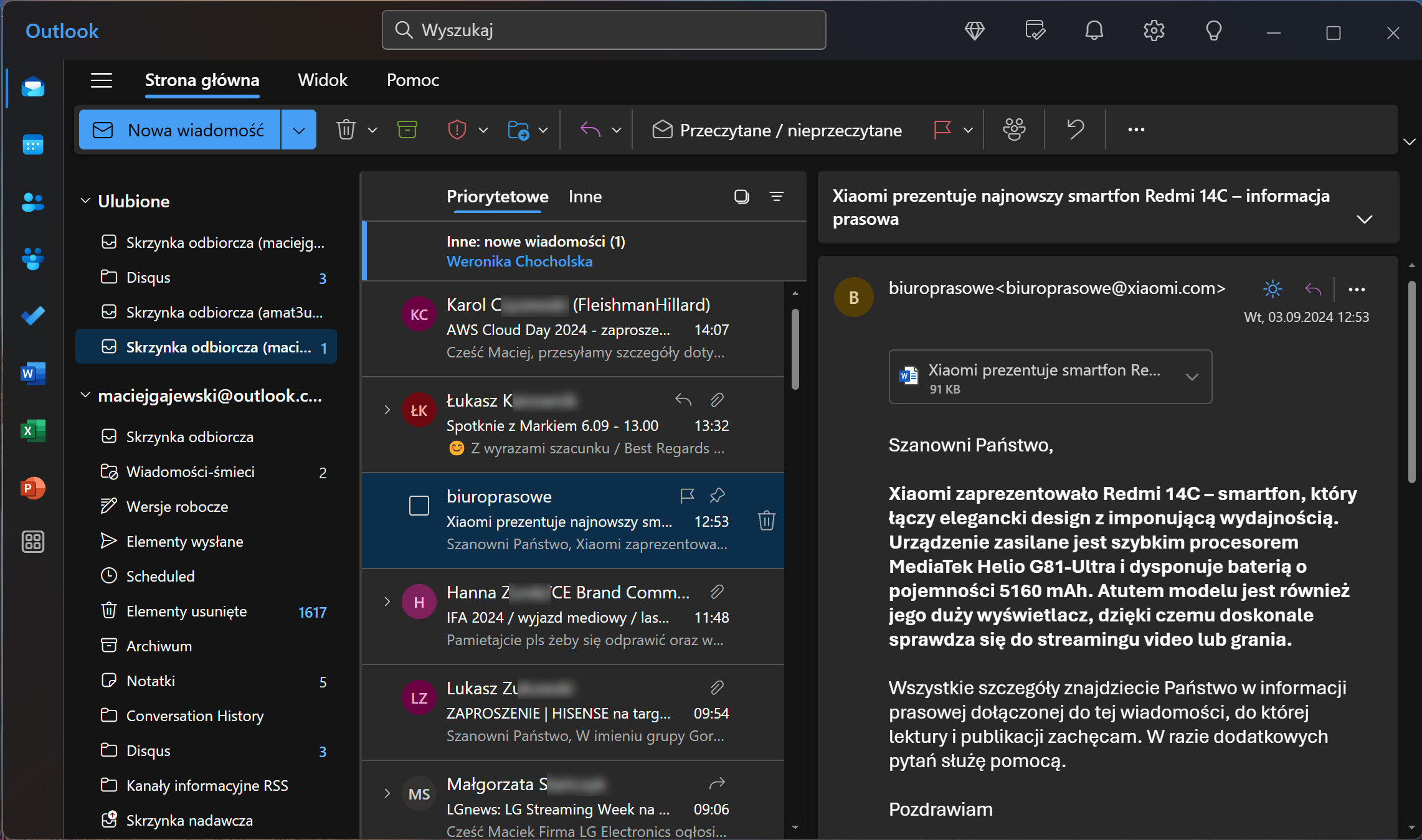The height and width of the screenshot is (840, 1422).
Task: Flag the message using toolbar flag icon
Action: [x=942, y=130]
